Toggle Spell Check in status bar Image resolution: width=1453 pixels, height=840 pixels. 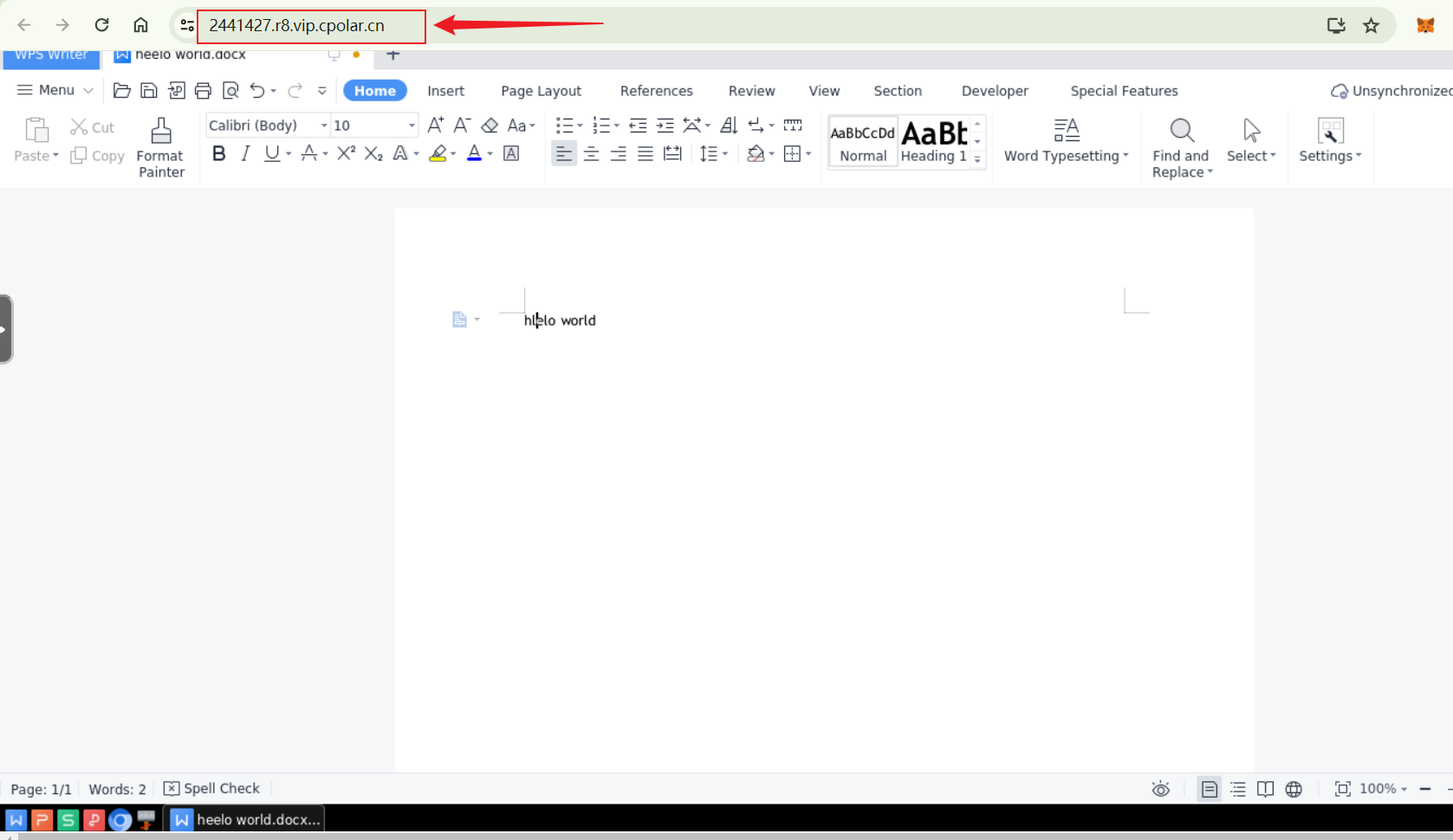pos(212,788)
